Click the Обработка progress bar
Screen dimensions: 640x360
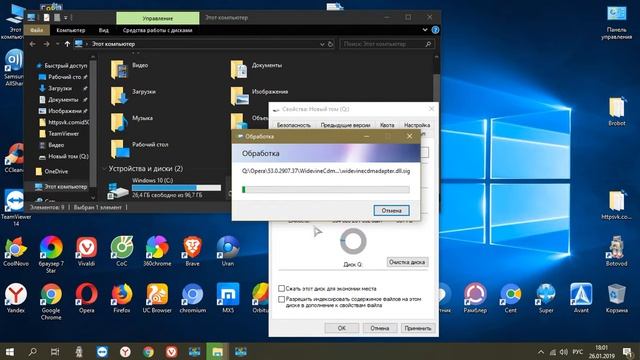tap(325, 189)
